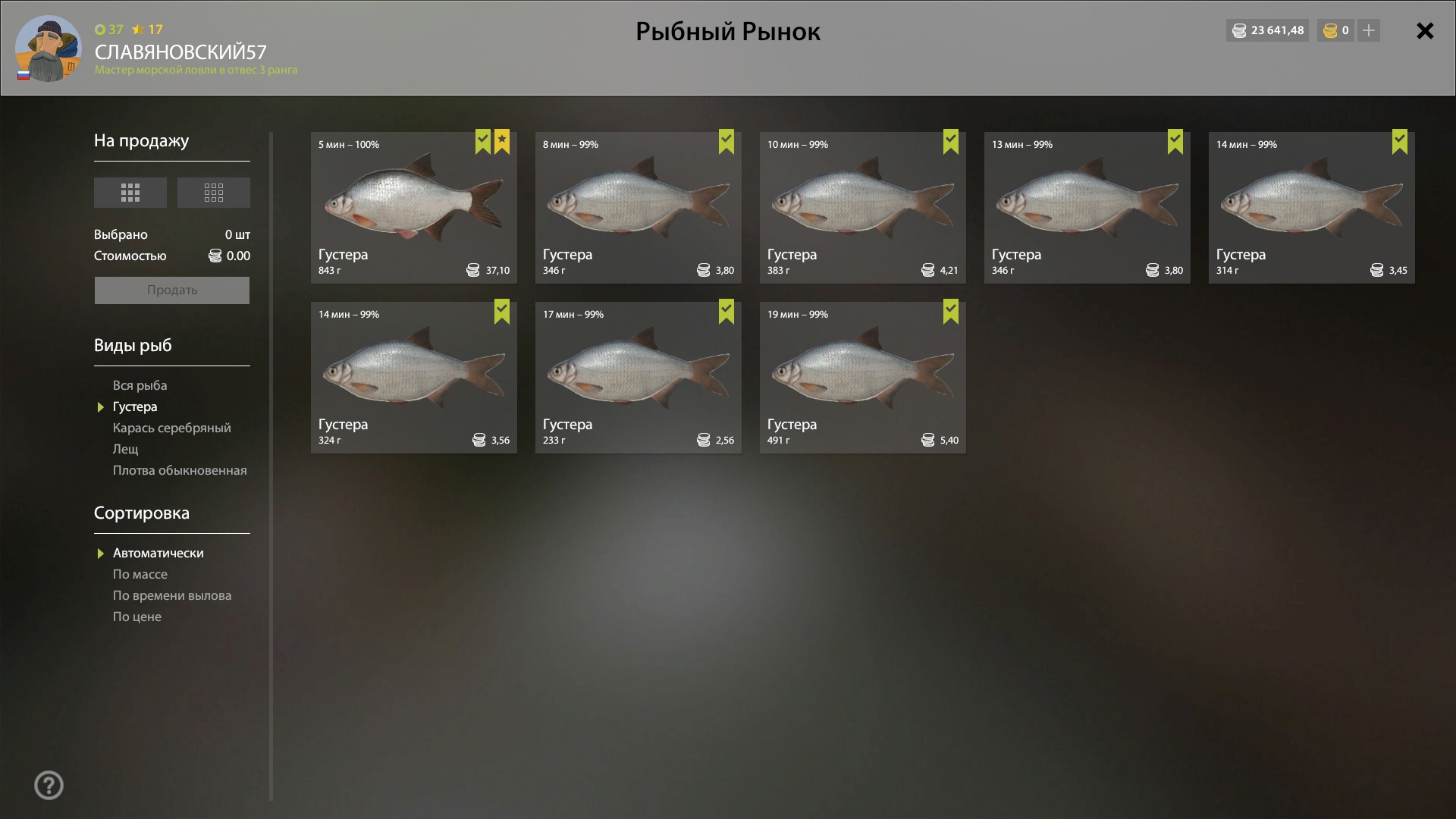Switch to the small grid view icon

(214, 193)
